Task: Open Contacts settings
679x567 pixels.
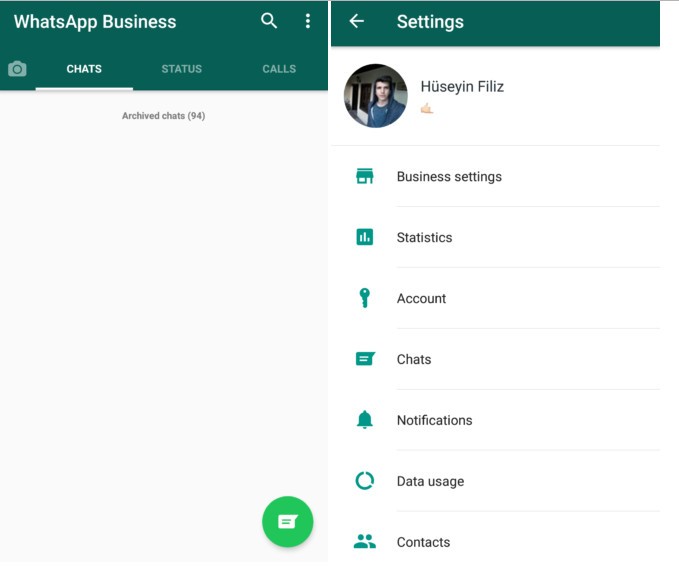Action: click(x=495, y=540)
